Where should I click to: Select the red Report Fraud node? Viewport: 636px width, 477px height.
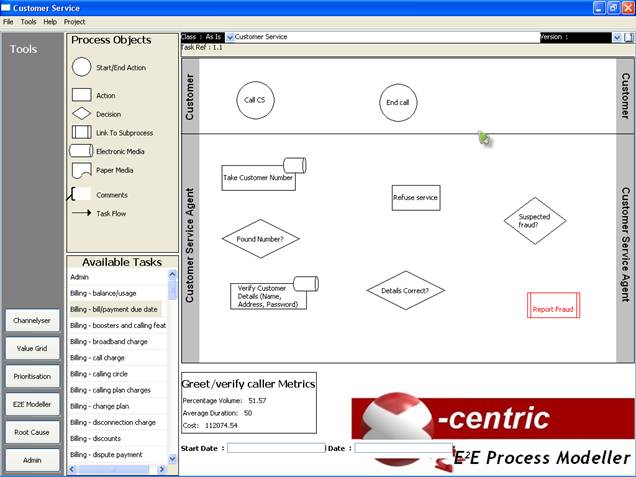click(x=553, y=309)
